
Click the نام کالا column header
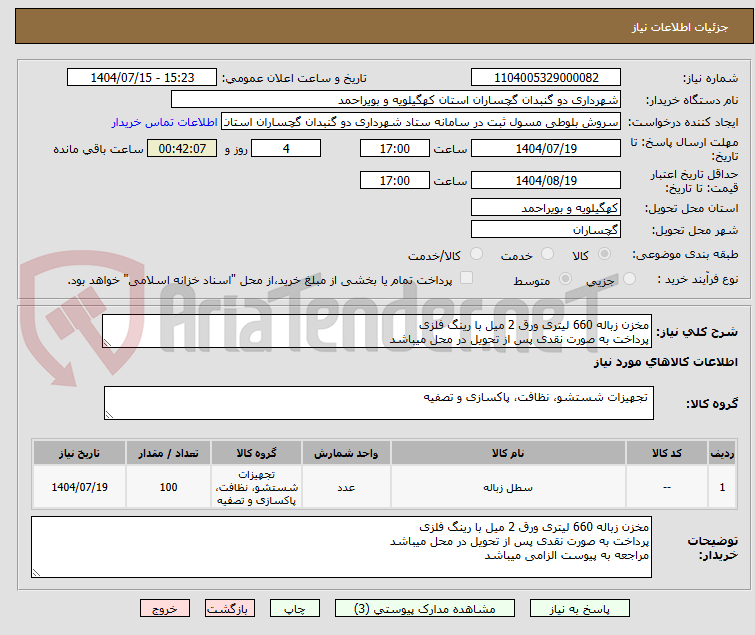[x=508, y=453]
